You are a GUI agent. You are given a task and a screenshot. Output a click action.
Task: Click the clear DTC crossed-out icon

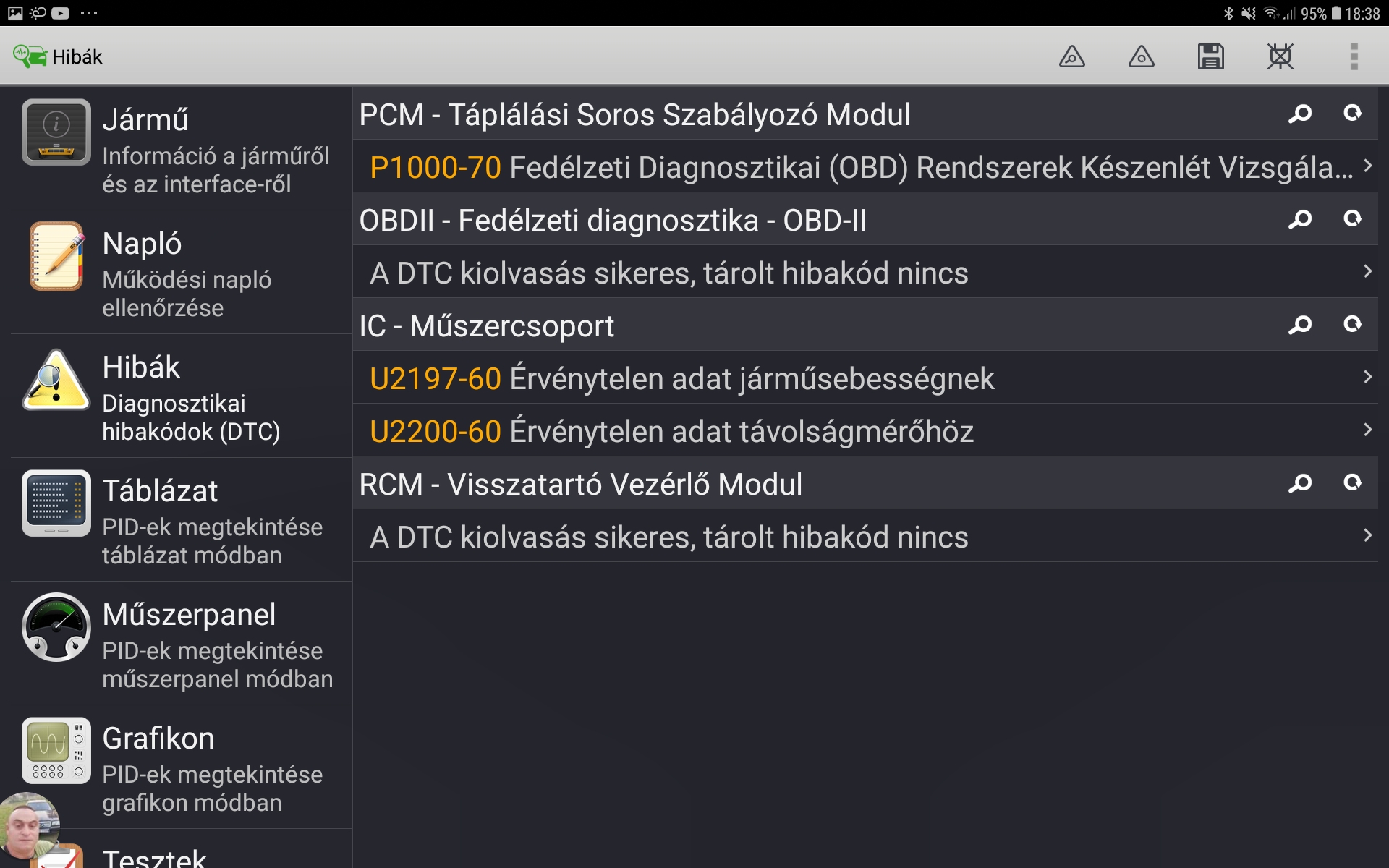tap(1280, 56)
